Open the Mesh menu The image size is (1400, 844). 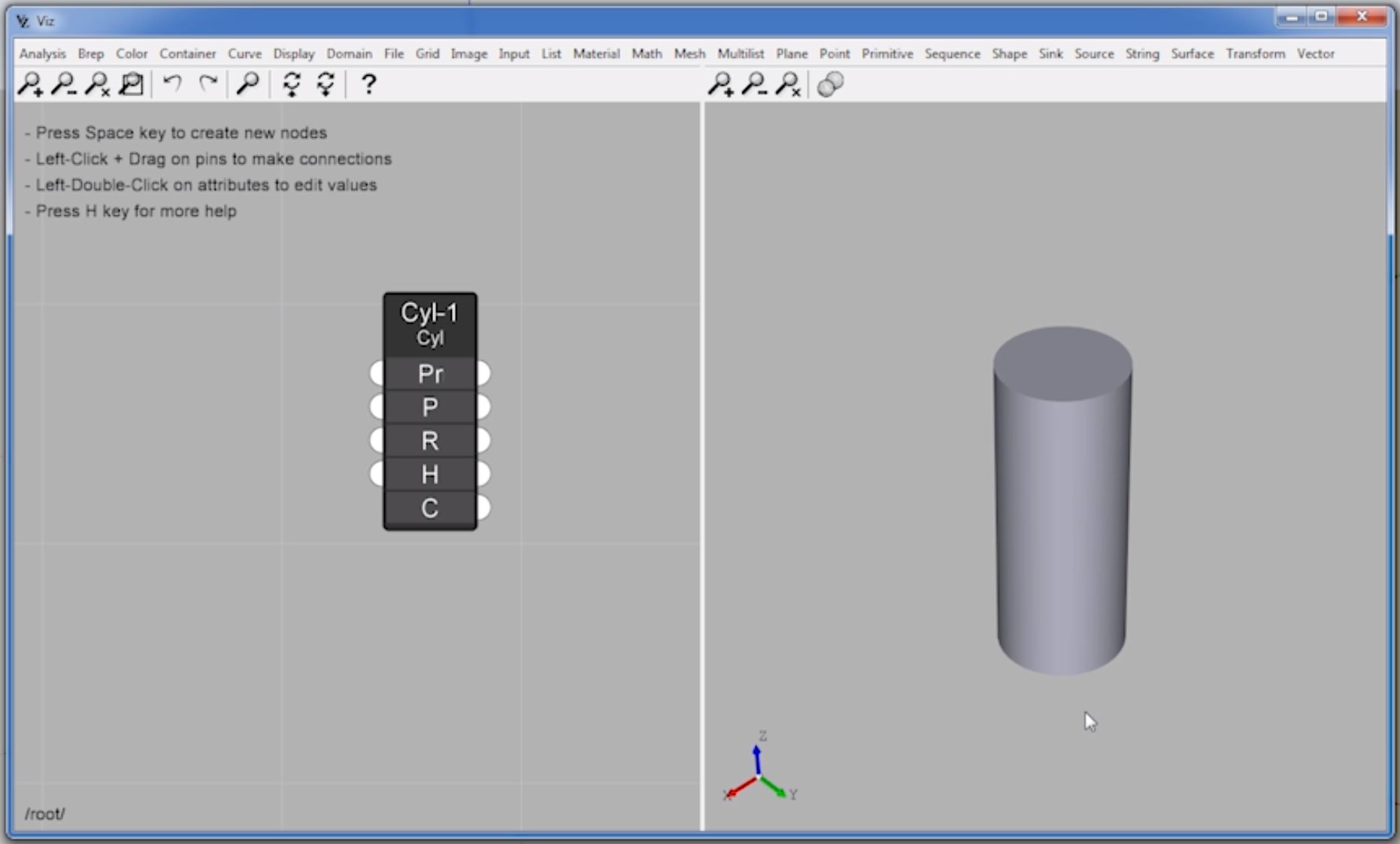tap(689, 53)
